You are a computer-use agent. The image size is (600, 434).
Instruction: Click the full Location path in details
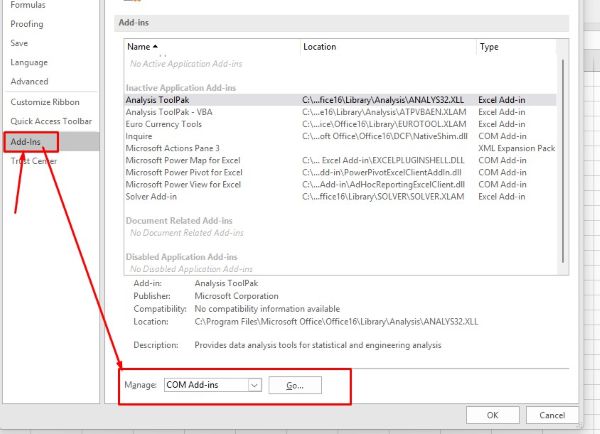[336, 322]
